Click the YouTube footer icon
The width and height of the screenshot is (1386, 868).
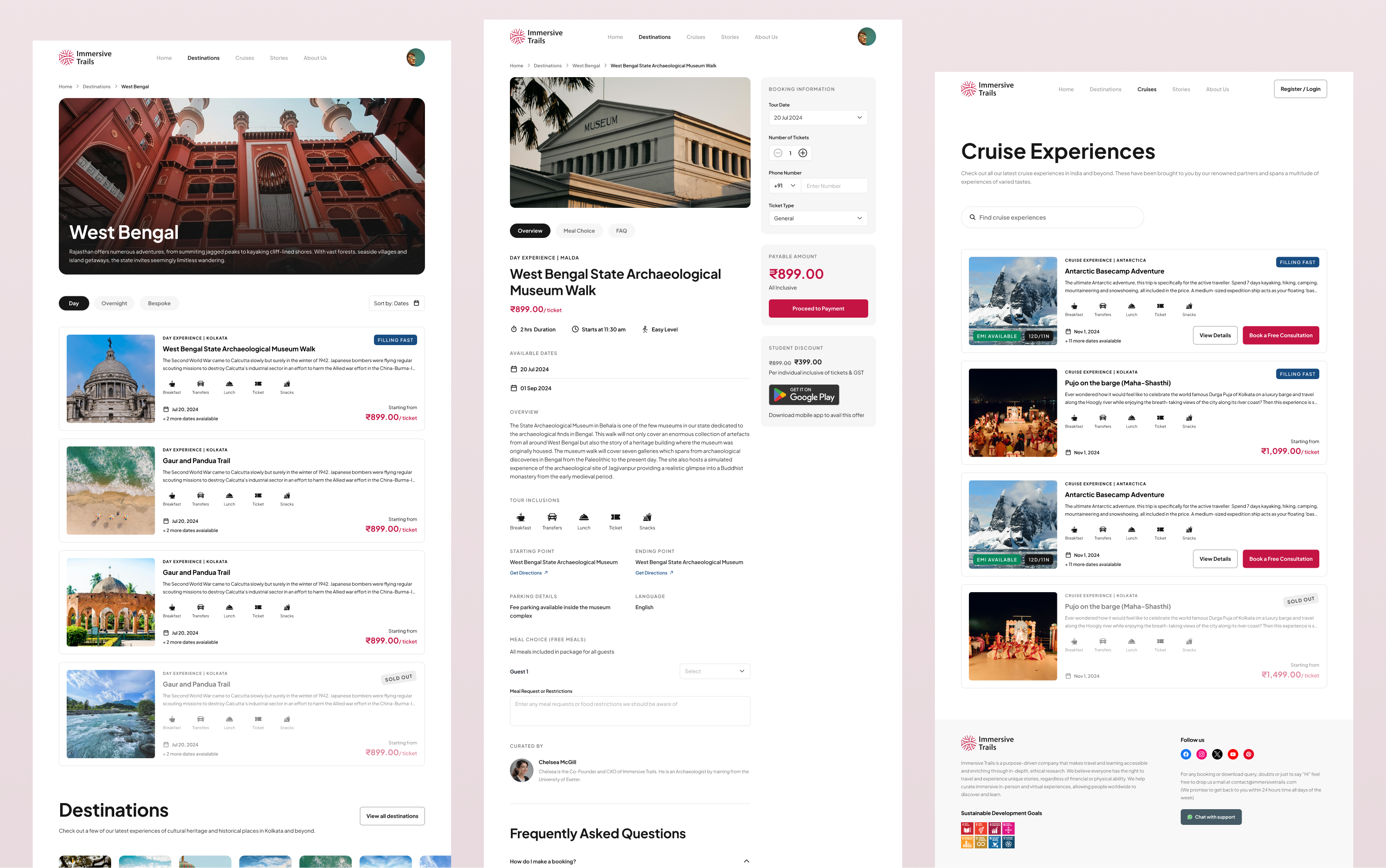click(x=1233, y=754)
